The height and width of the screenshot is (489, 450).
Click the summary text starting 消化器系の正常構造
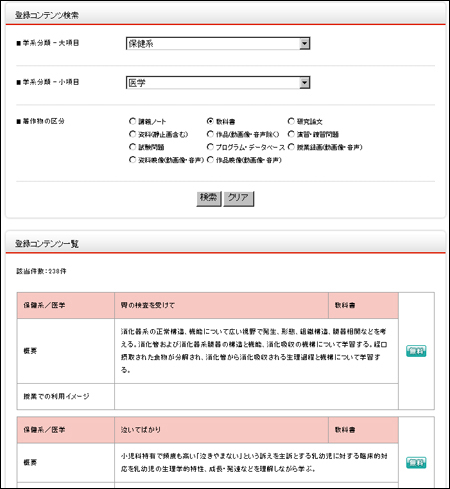point(254,351)
